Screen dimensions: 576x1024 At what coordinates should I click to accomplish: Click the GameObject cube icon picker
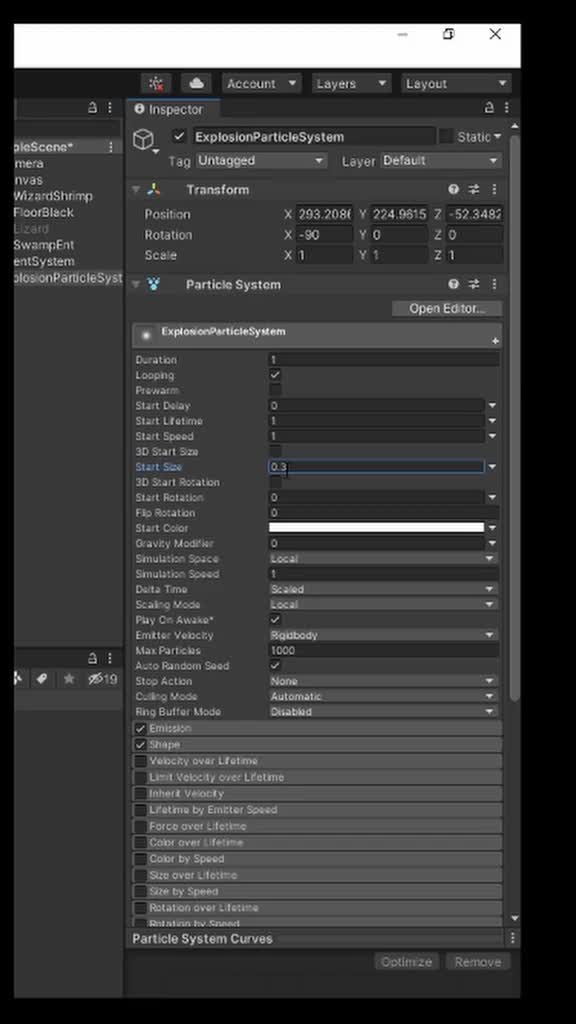[x=144, y=140]
